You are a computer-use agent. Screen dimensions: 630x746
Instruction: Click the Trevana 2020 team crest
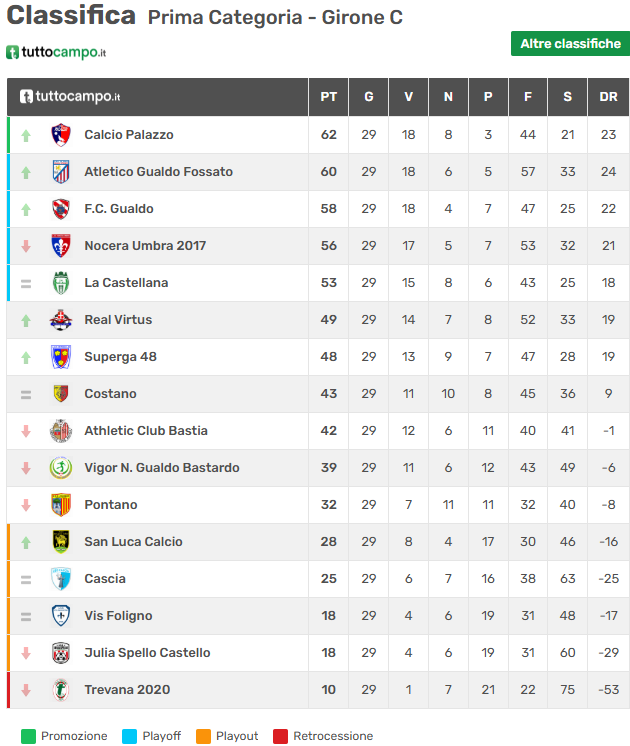click(61, 690)
